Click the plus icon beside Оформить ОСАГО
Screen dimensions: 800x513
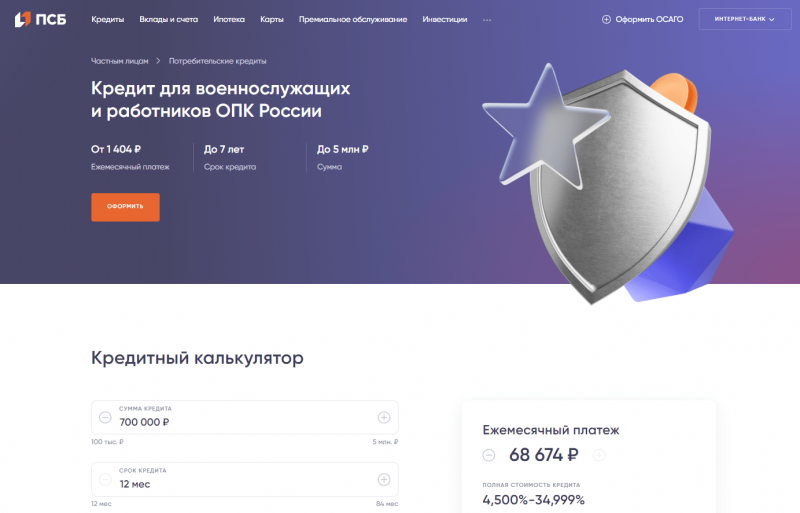point(606,19)
